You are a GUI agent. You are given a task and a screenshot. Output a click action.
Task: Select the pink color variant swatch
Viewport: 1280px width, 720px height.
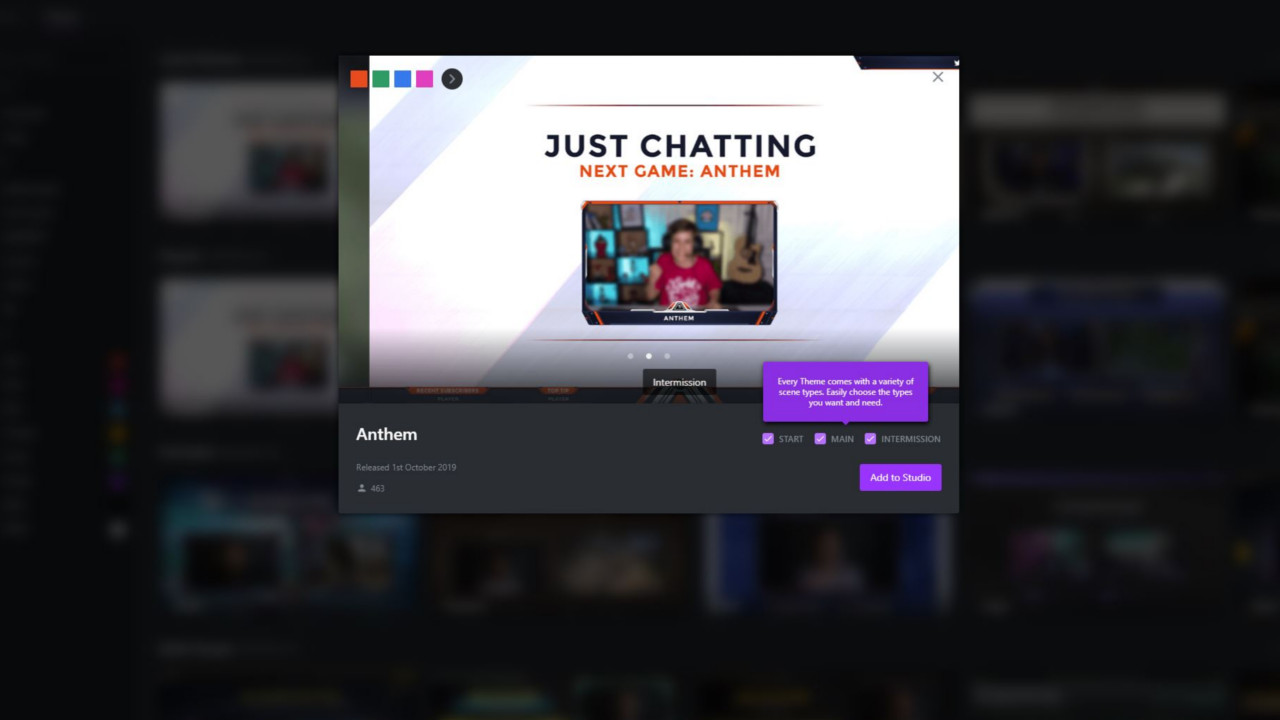click(425, 79)
